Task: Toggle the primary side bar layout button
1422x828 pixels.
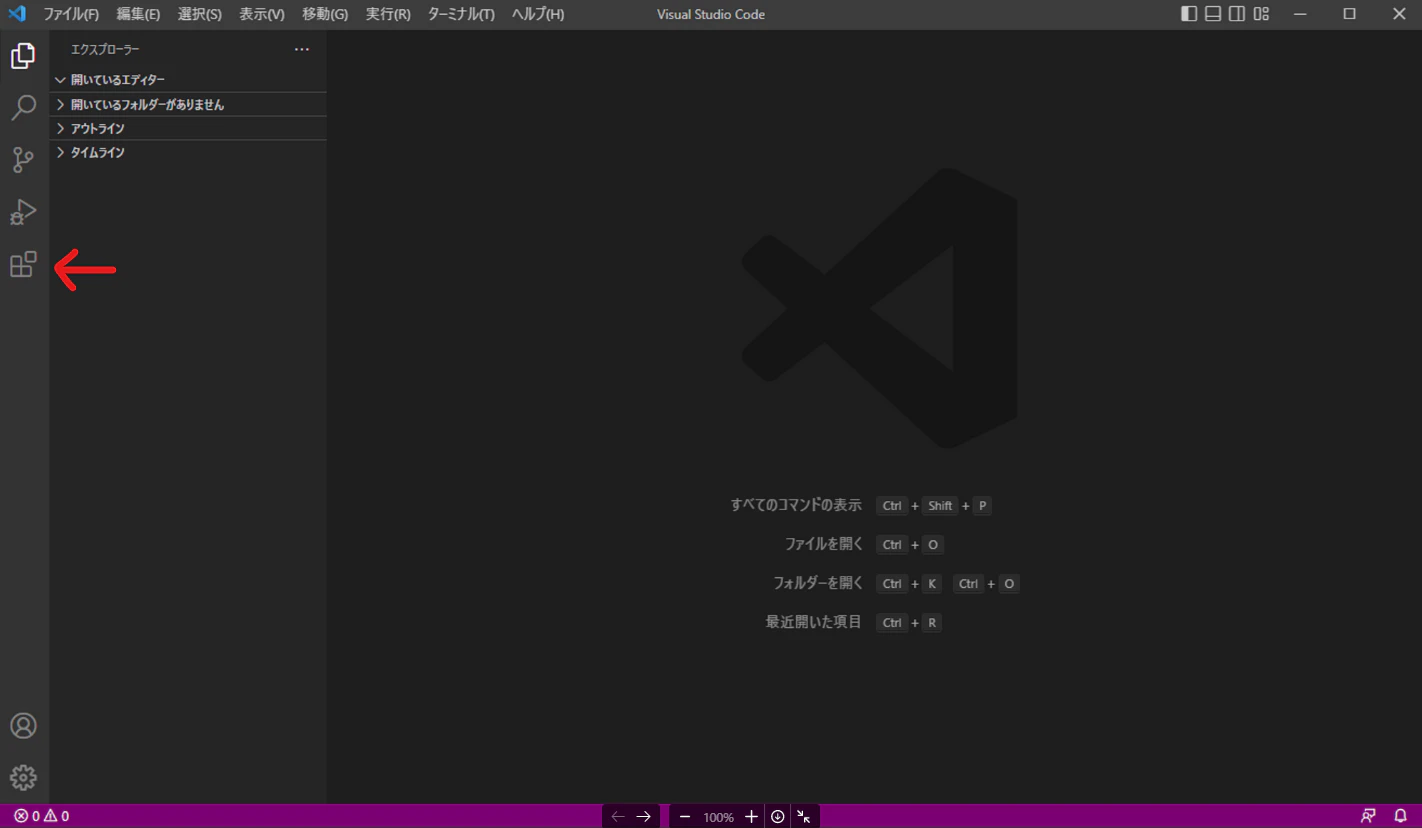Action: [x=1189, y=14]
